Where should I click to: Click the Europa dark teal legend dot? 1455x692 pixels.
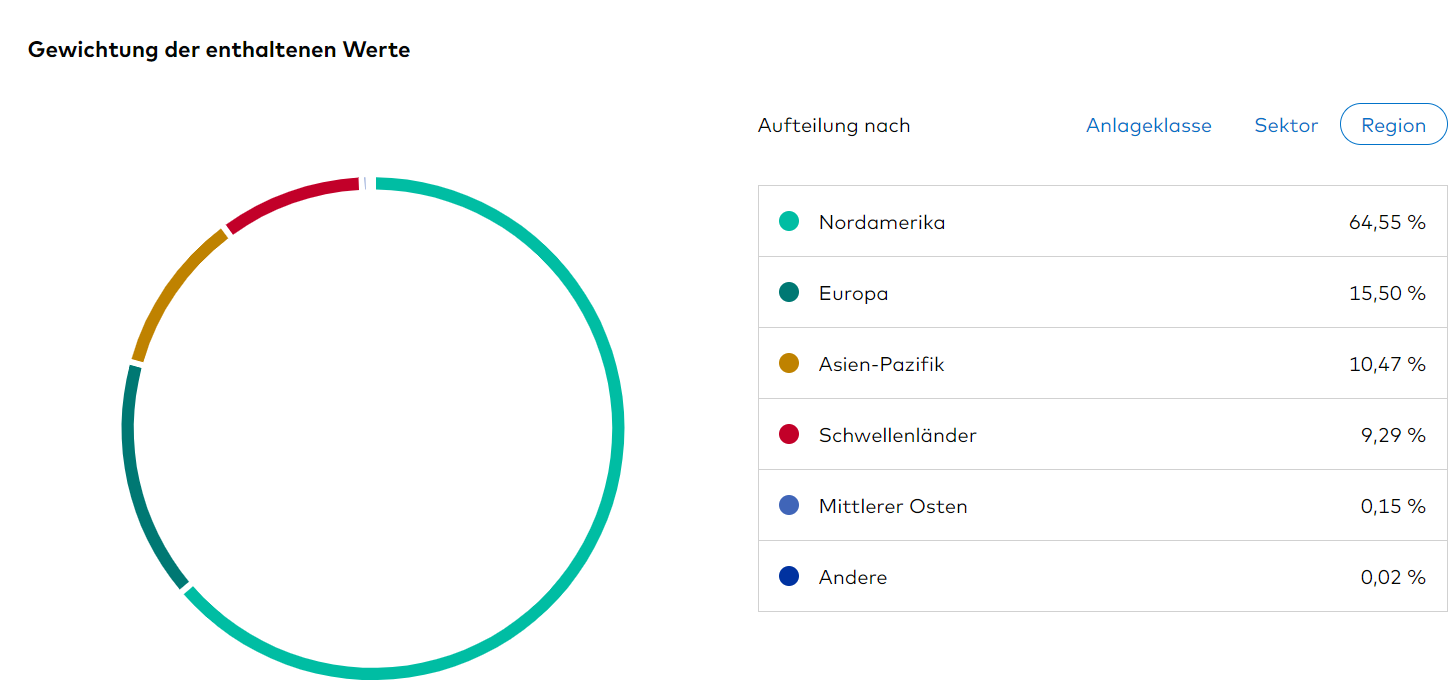tap(789, 293)
